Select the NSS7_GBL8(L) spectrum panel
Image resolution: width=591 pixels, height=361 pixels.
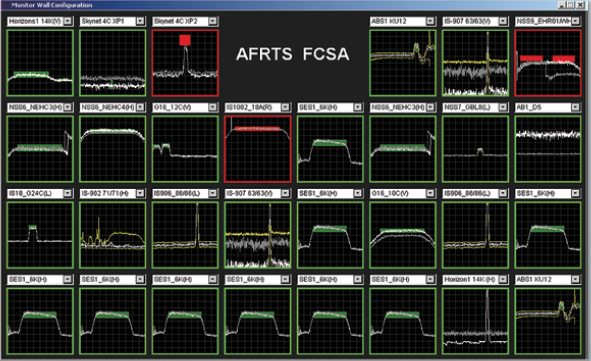pyautogui.click(x=475, y=149)
